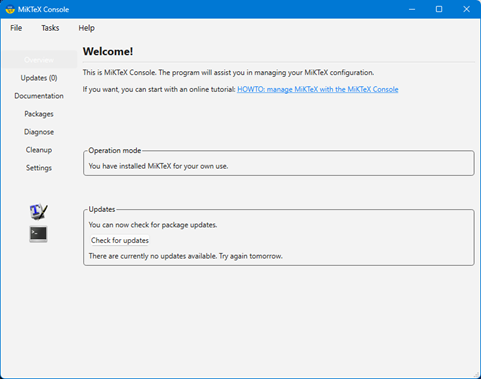Viewport: 481px width, 379px height.
Task: Click the 'This is MiKTeX Console' intro sentence
Action: click(x=228, y=72)
